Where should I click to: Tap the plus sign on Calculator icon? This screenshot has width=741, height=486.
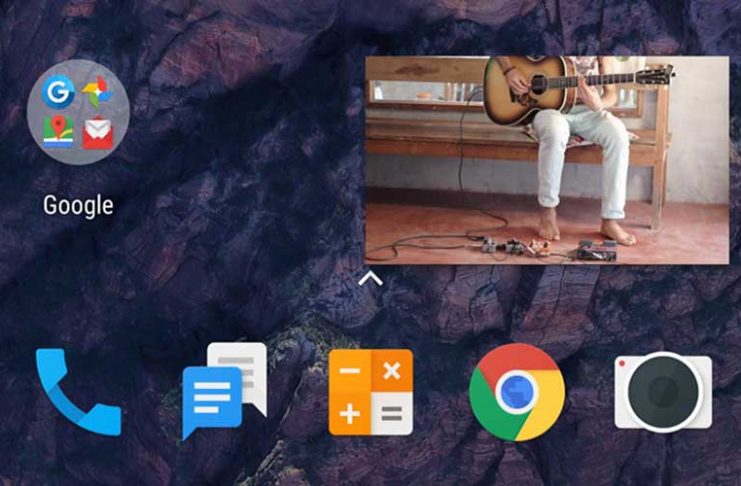point(349,413)
